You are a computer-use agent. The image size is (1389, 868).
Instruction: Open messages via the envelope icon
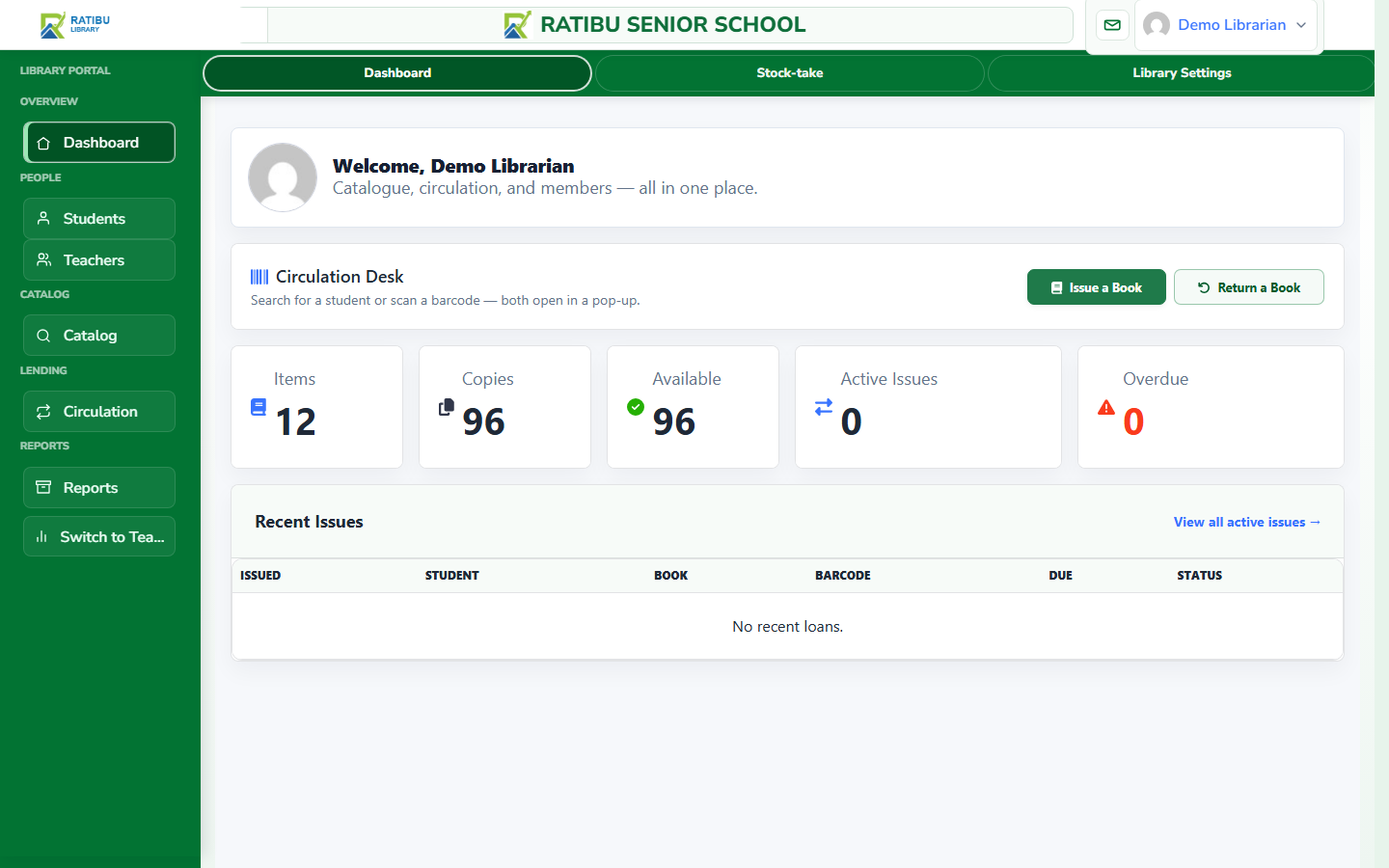[x=1112, y=25]
